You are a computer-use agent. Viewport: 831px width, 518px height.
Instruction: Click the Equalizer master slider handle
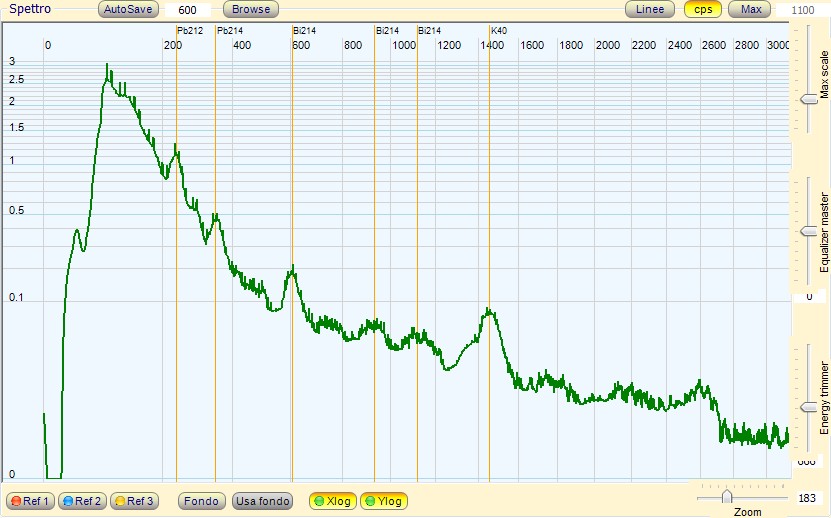coord(809,231)
